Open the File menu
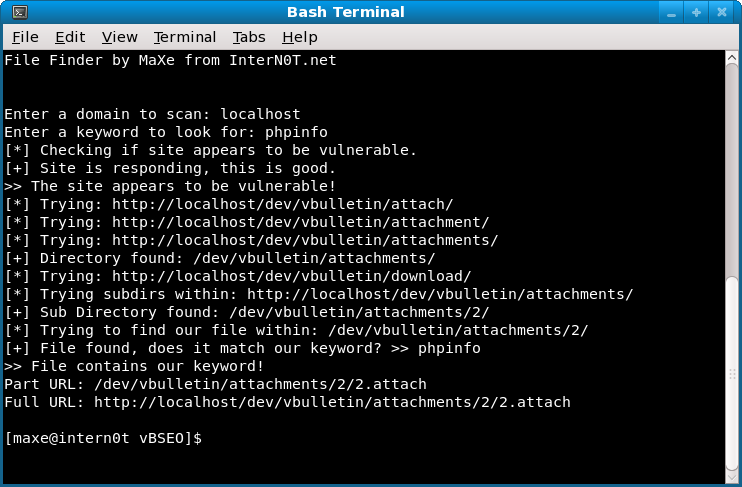This screenshot has width=742, height=487. [x=26, y=37]
